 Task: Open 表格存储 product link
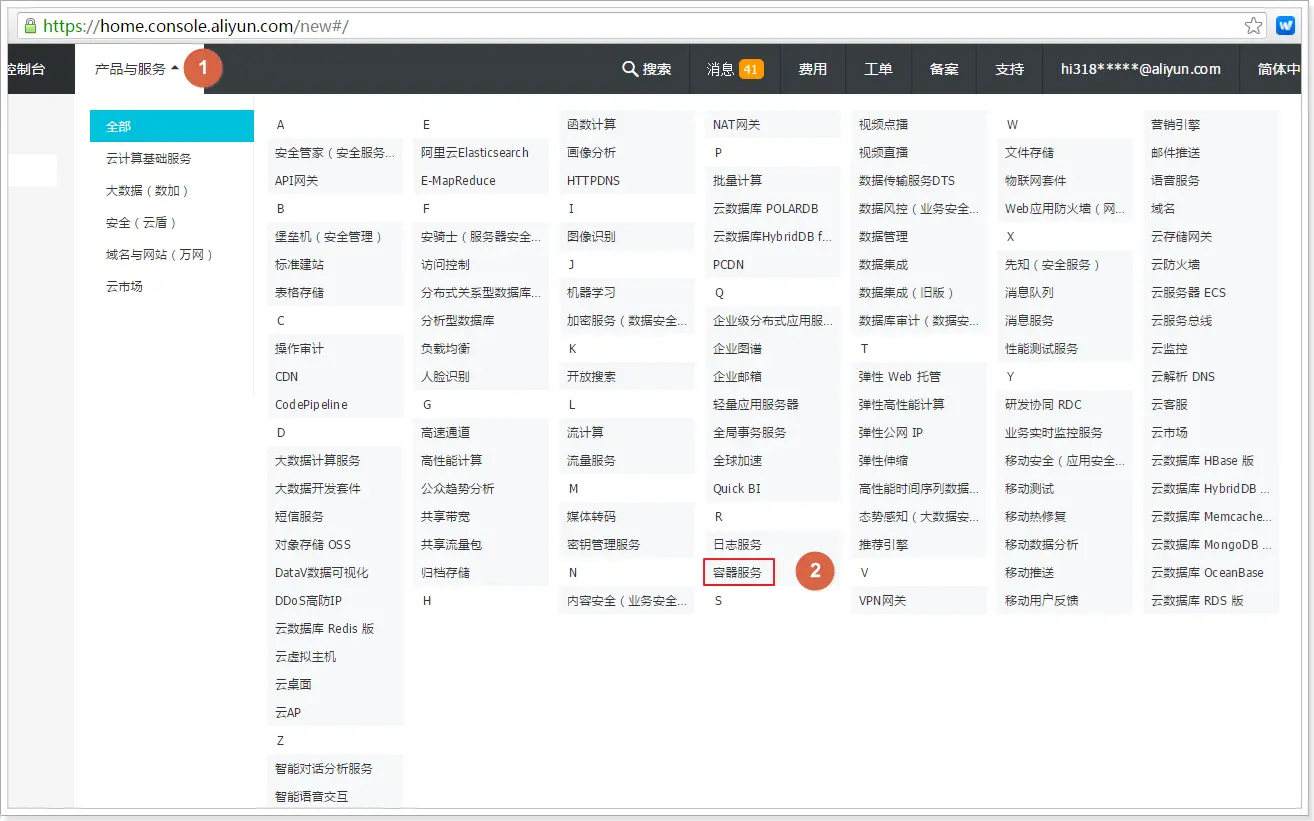[299, 293]
